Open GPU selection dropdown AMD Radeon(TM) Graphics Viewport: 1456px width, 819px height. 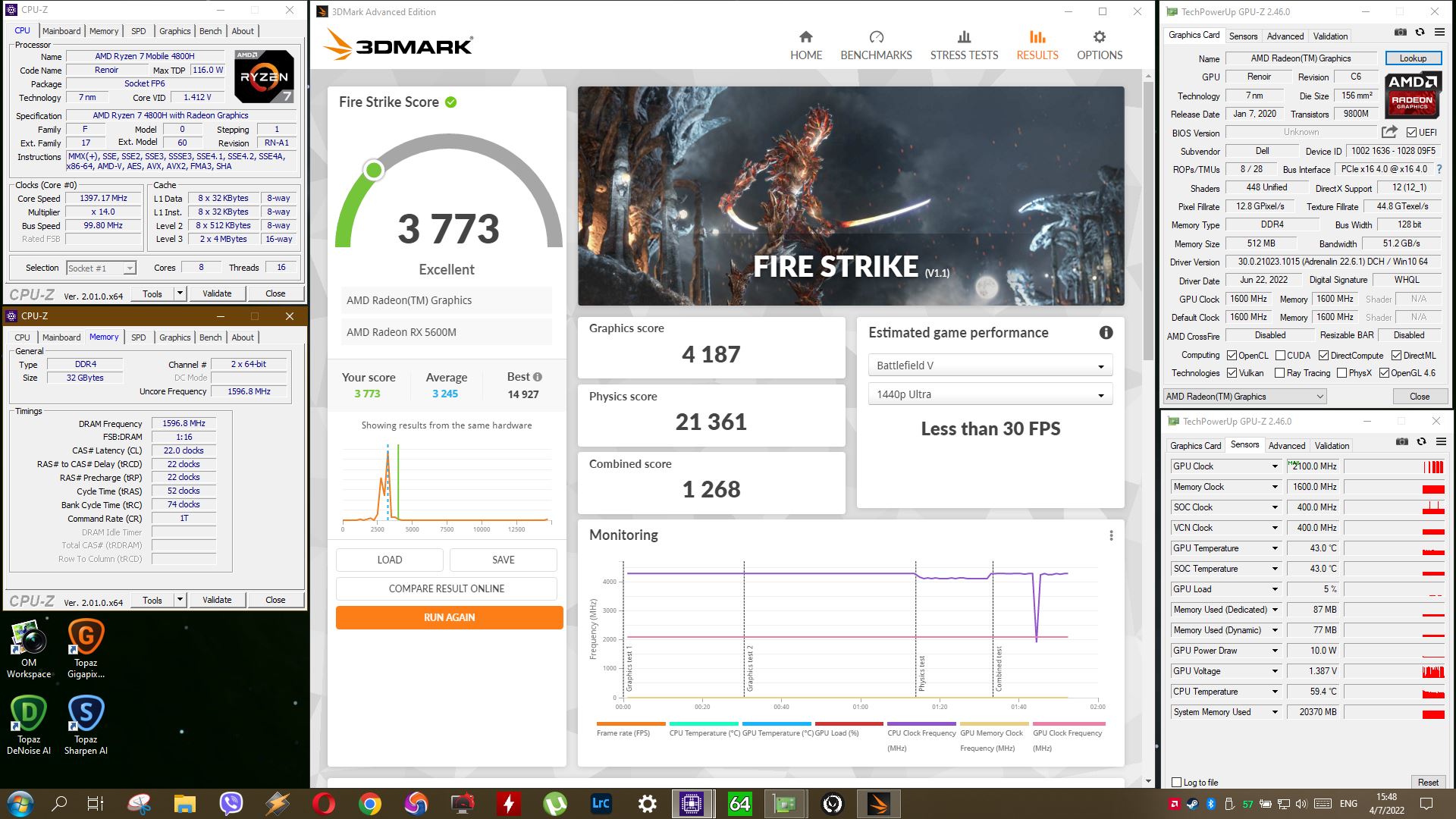pos(1244,396)
